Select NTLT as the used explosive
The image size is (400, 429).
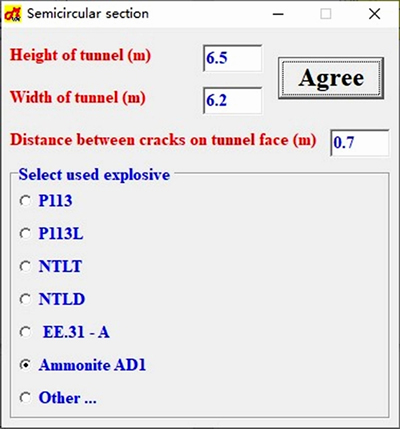(51, 266)
